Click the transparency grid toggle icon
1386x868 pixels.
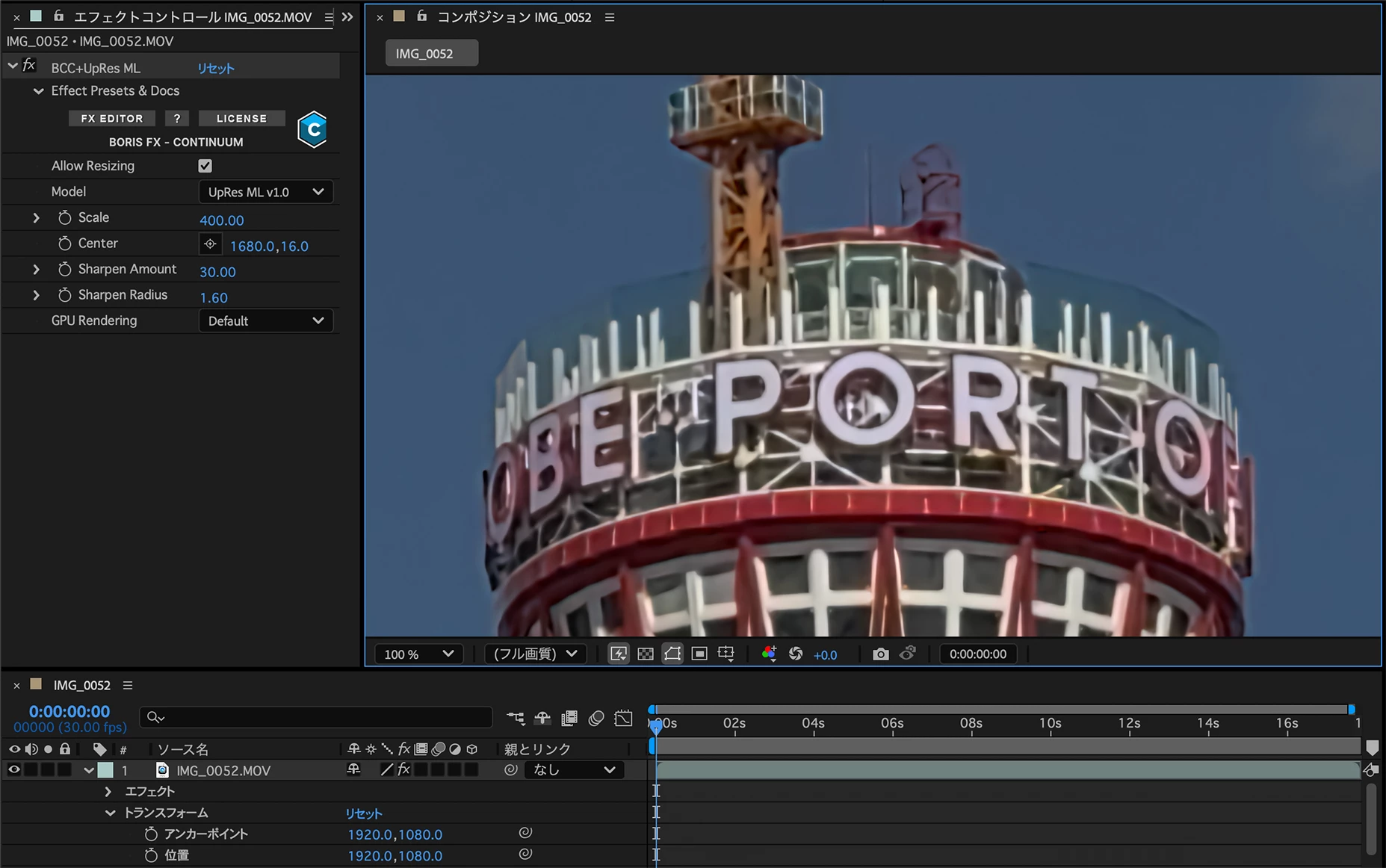tap(646, 654)
